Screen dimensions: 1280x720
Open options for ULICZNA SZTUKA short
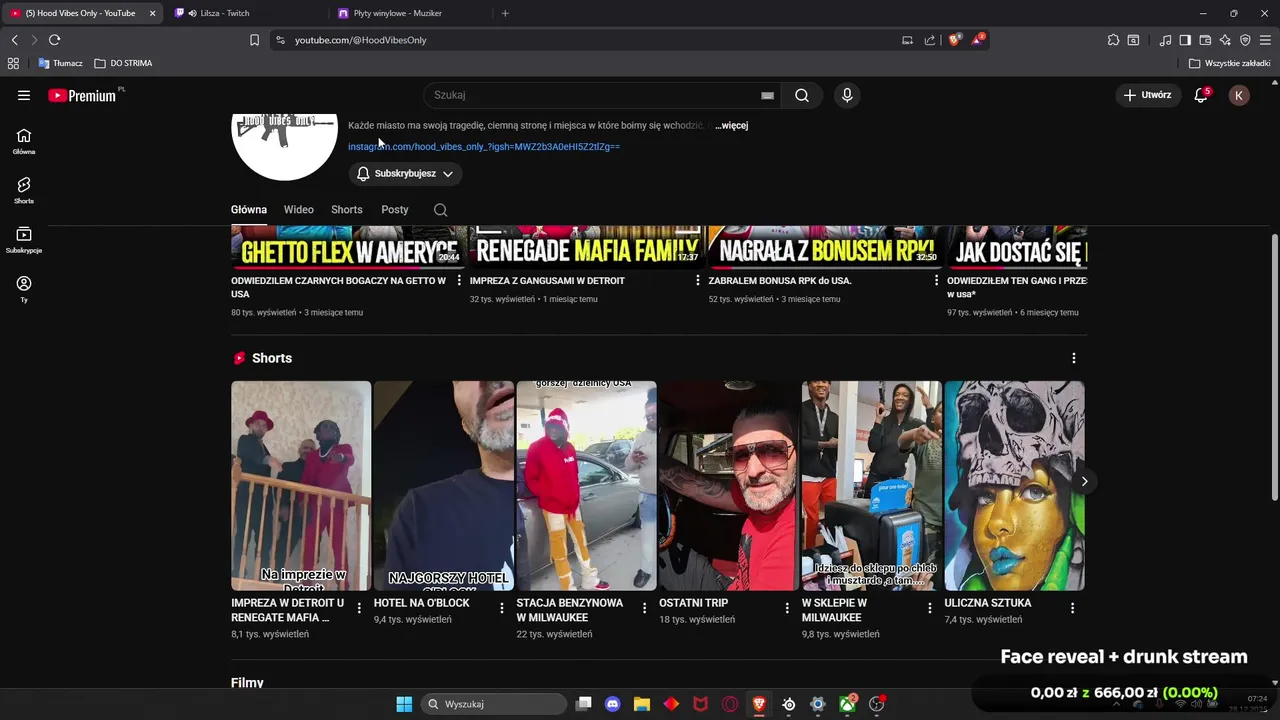pos(1072,608)
